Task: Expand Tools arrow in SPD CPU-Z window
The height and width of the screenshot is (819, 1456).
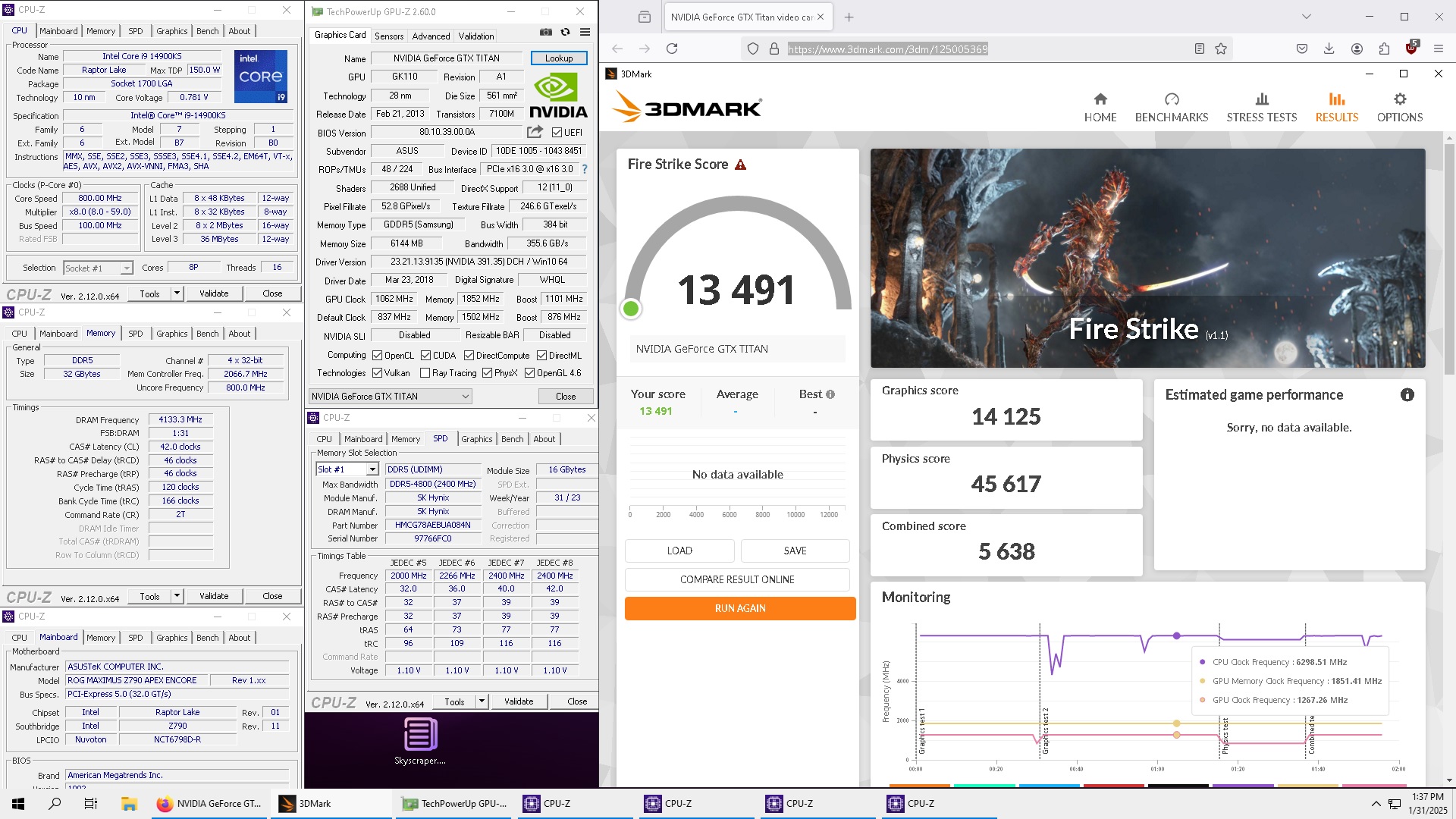Action: pyautogui.click(x=482, y=701)
